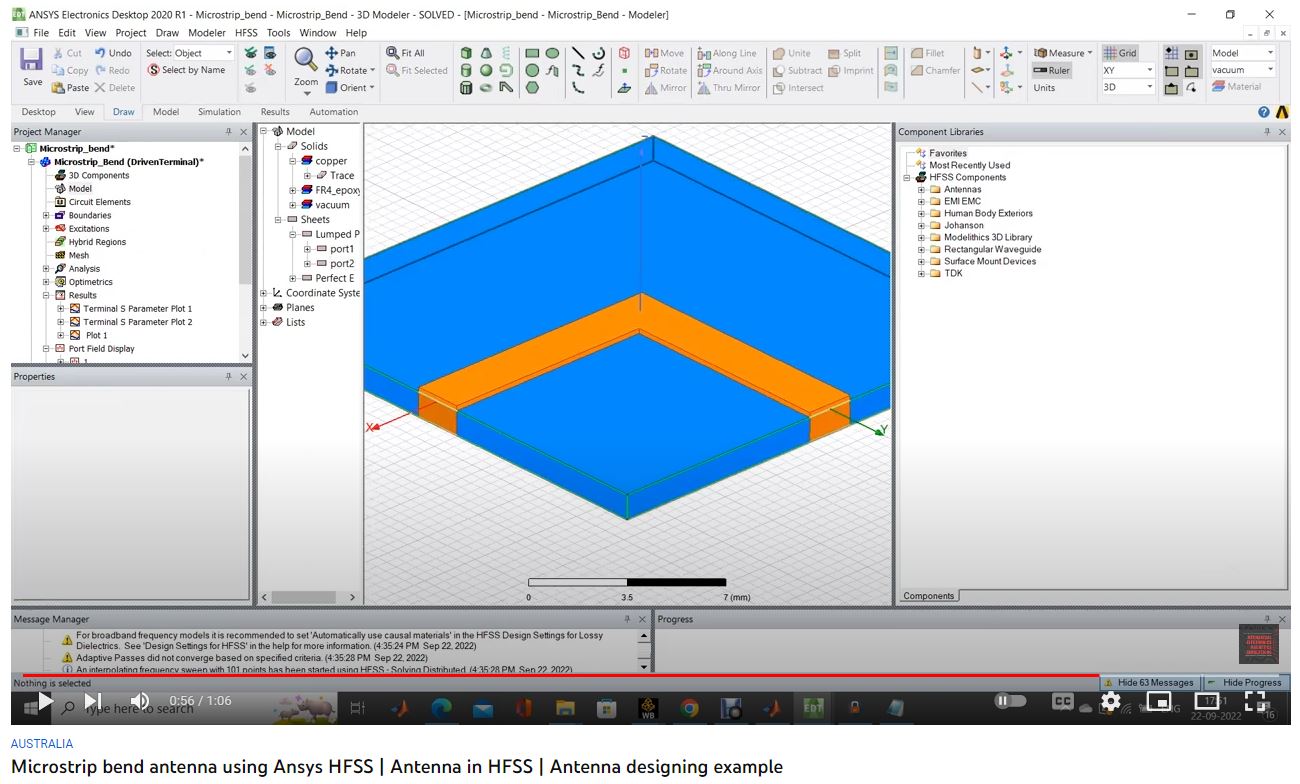Image resolution: width=1300 pixels, height=784 pixels.
Task: Draw a line segment
Action: point(578,53)
